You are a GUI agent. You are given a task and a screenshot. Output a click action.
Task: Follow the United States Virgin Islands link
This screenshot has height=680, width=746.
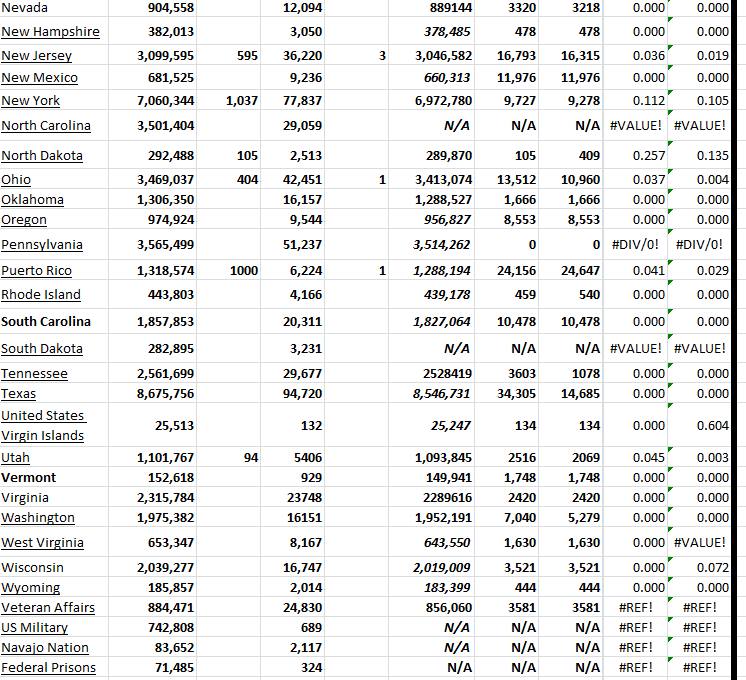tap(43, 425)
